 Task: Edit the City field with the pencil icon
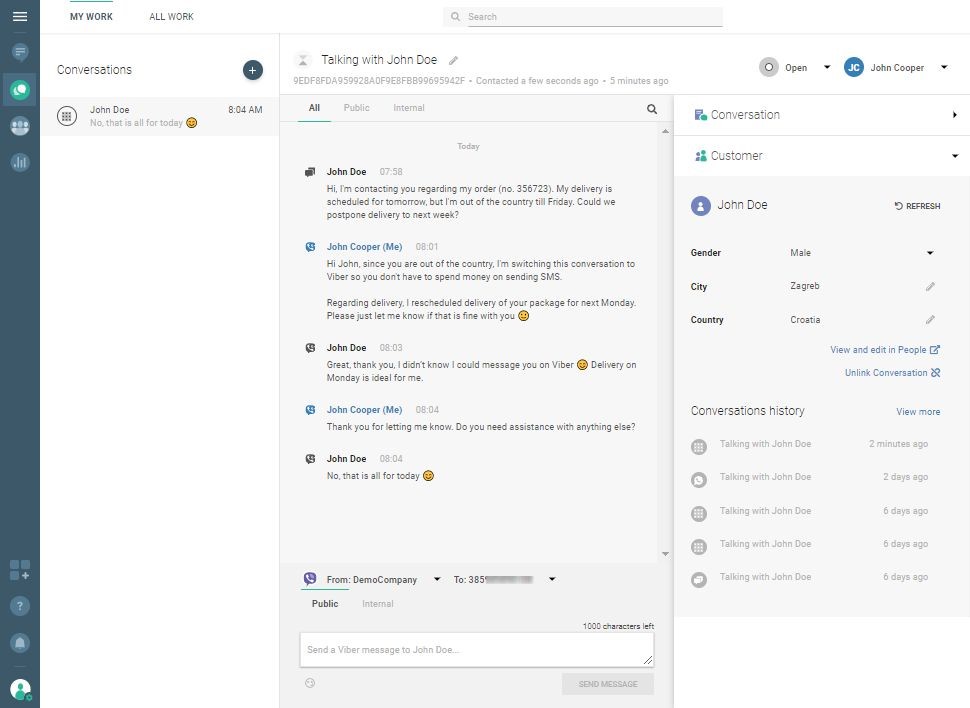click(x=930, y=287)
